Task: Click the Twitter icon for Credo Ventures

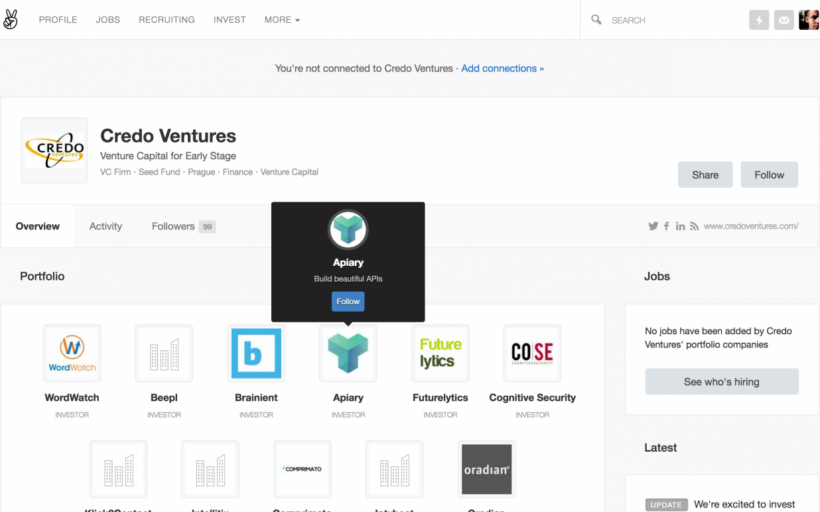Action: [653, 226]
